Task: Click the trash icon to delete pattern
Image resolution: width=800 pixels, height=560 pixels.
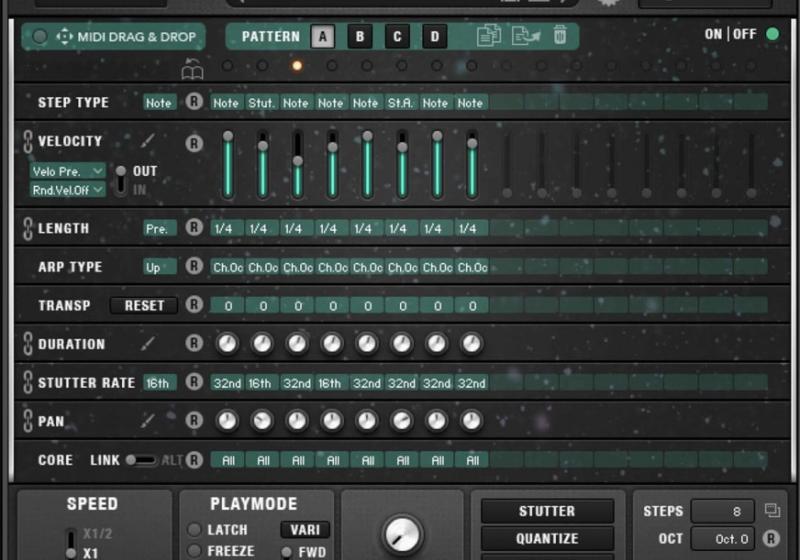Action: click(x=560, y=37)
